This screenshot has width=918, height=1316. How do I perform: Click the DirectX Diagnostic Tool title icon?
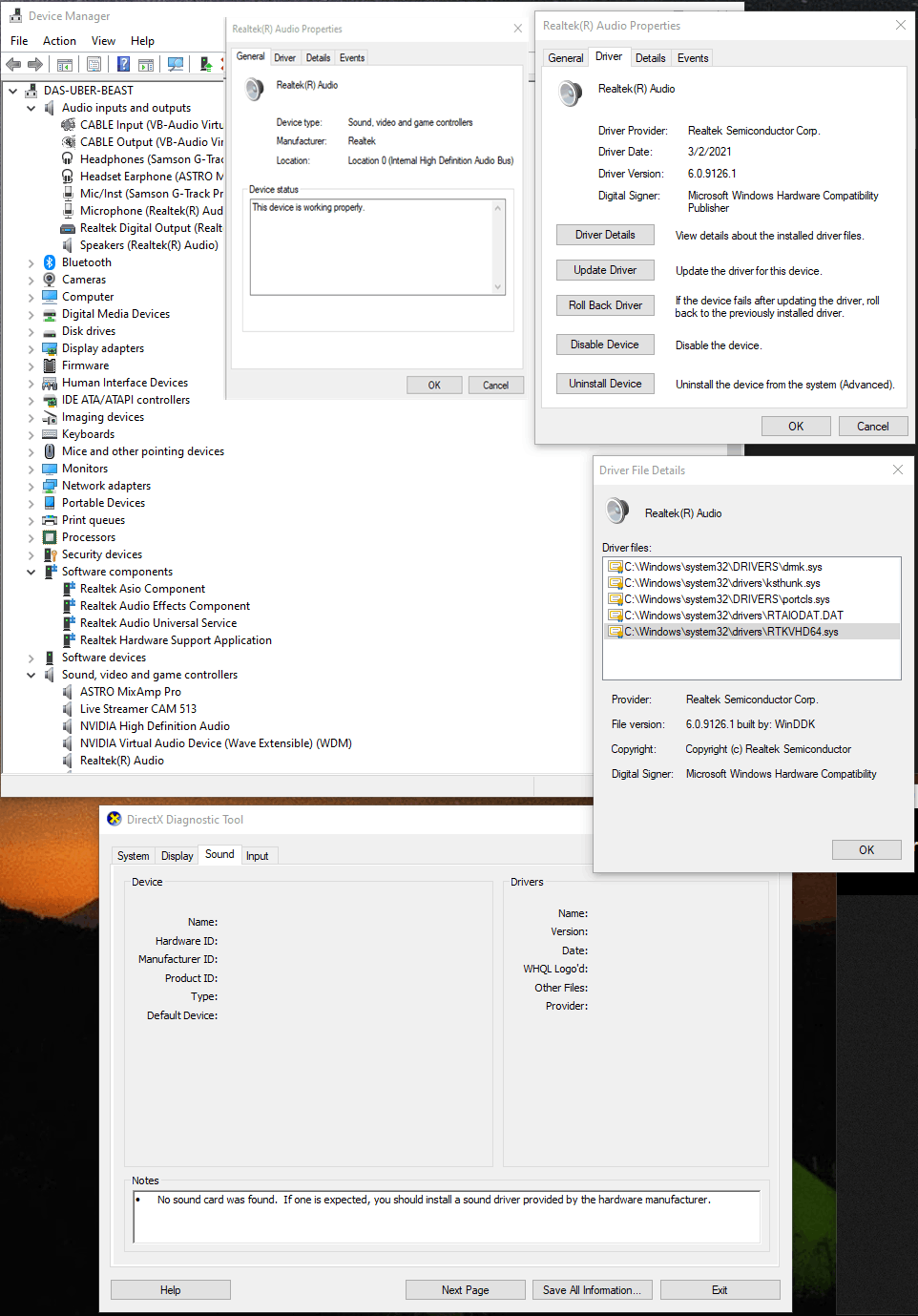click(x=115, y=819)
